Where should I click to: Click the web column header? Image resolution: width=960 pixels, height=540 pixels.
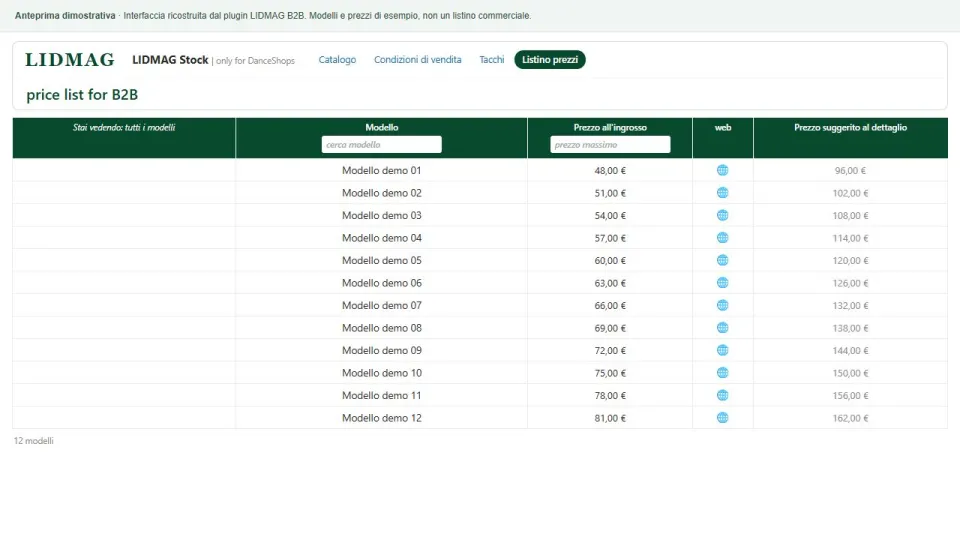click(723, 127)
